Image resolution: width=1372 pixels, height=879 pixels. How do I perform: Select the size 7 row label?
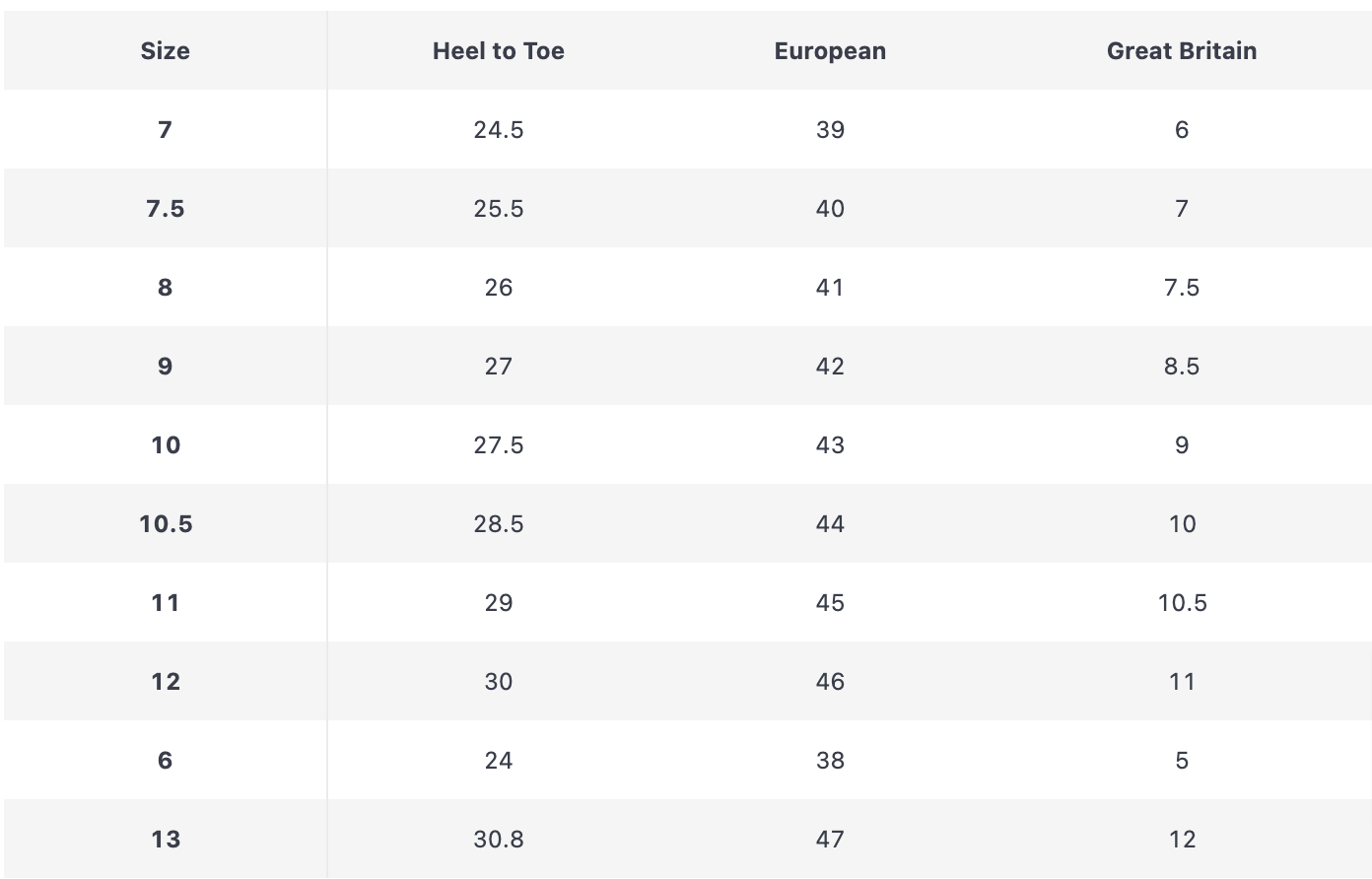coord(165,130)
